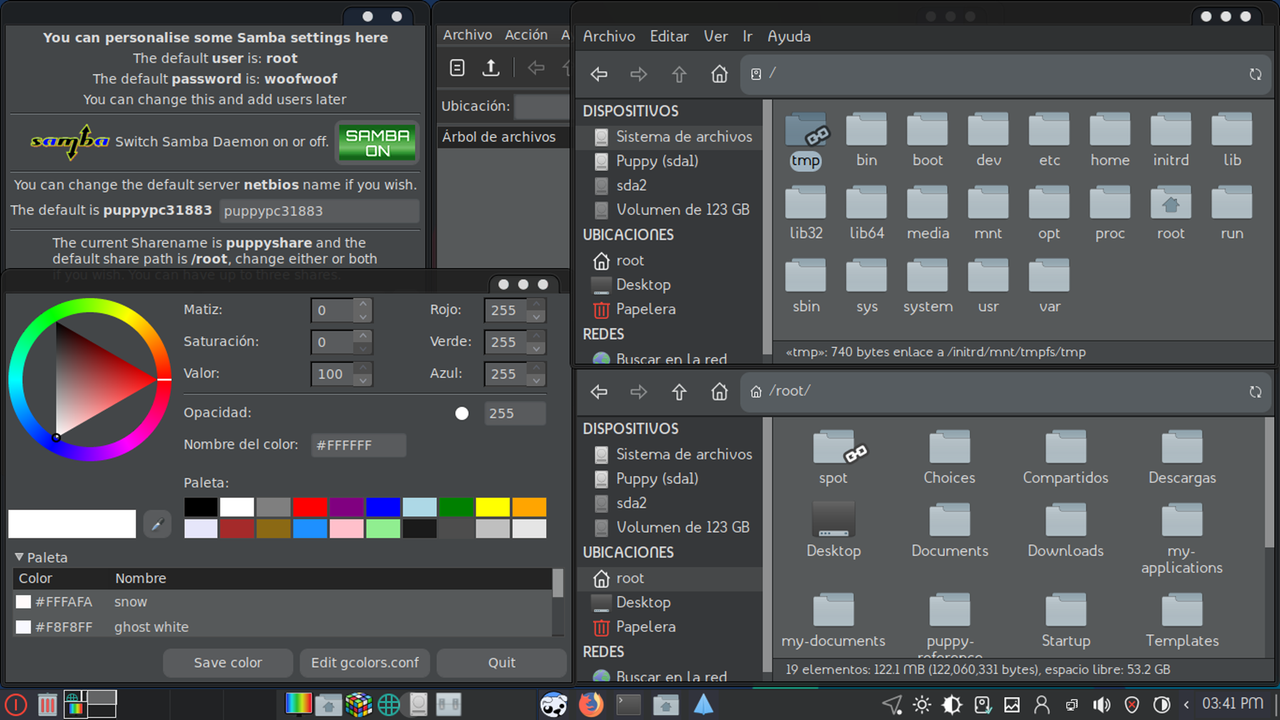Select sda2 in the lower sidebar
This screenshot has height=720, width=1280.
668,503
